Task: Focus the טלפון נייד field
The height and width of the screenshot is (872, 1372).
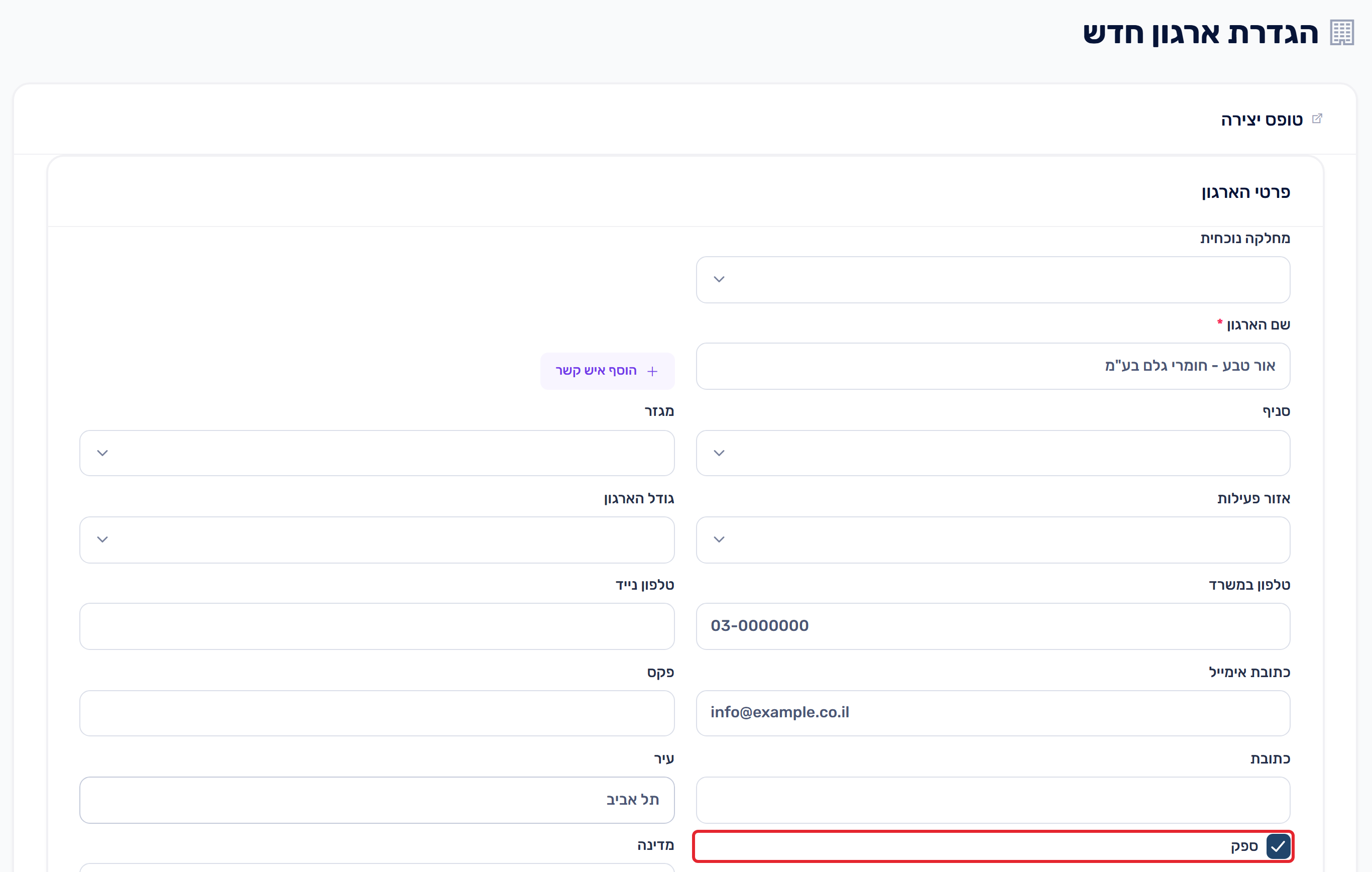Action: (x=377, y=626)
